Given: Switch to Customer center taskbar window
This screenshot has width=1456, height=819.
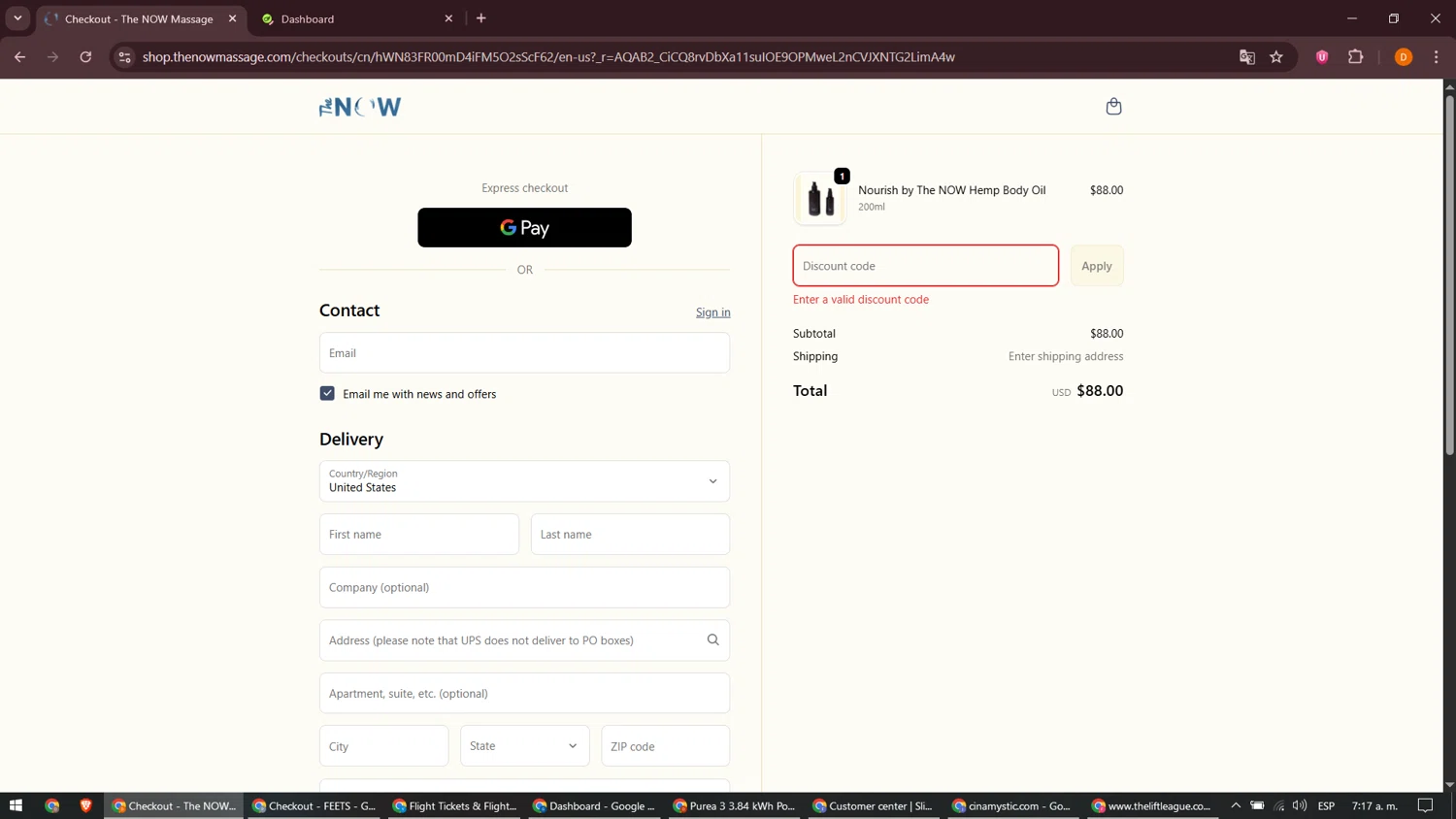Looking at the screenshot, I should click(875, 805).
